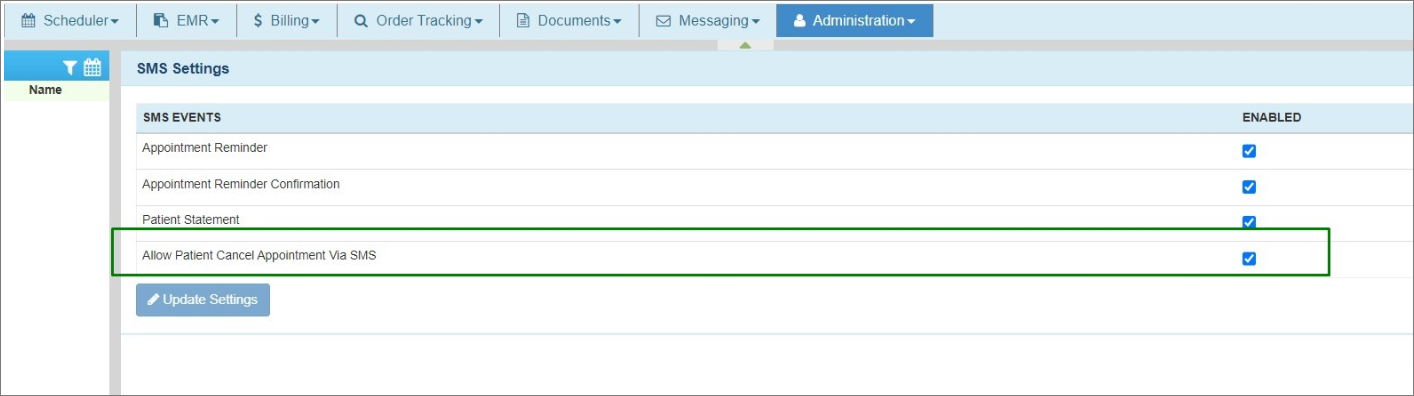Toggle Appointment Reminder Confirmation checkbox
Screen dimensions: 1414x396
1249,187
